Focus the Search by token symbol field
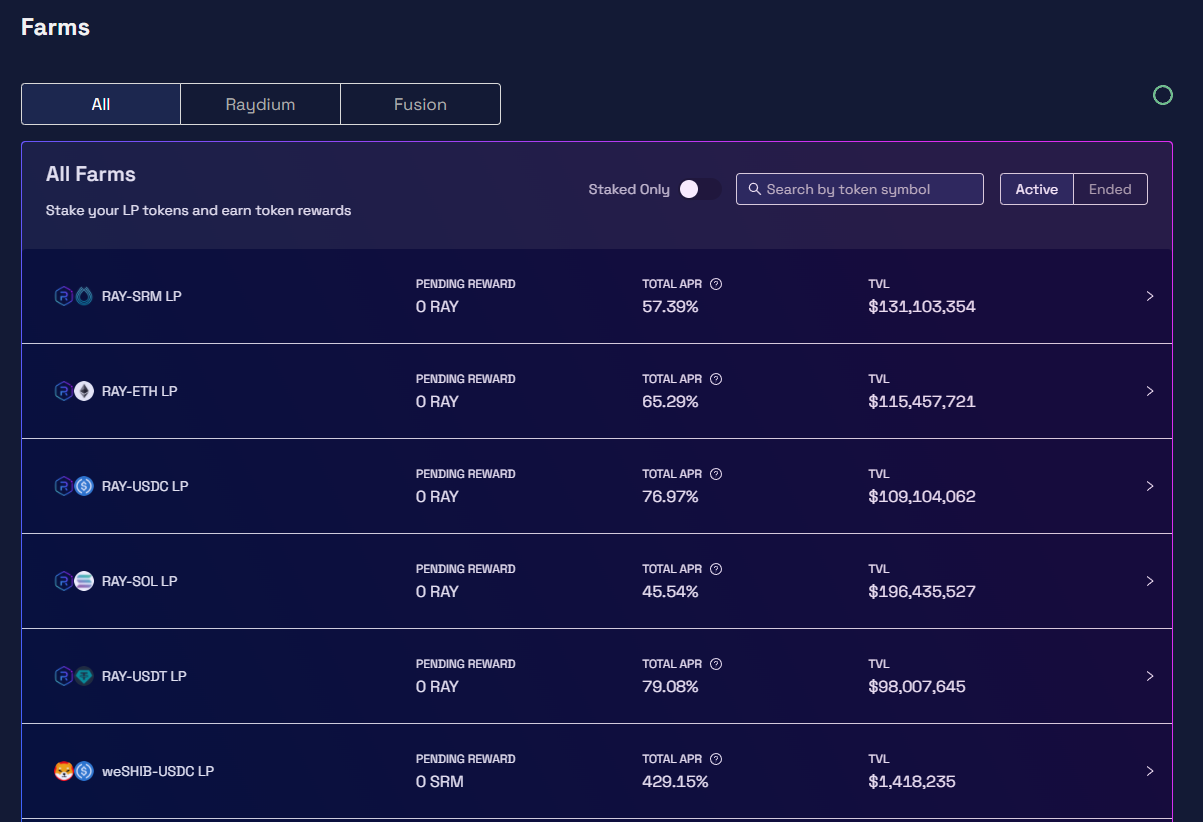Viewport: 1203px width, 822px height. [x=860, y=189]
